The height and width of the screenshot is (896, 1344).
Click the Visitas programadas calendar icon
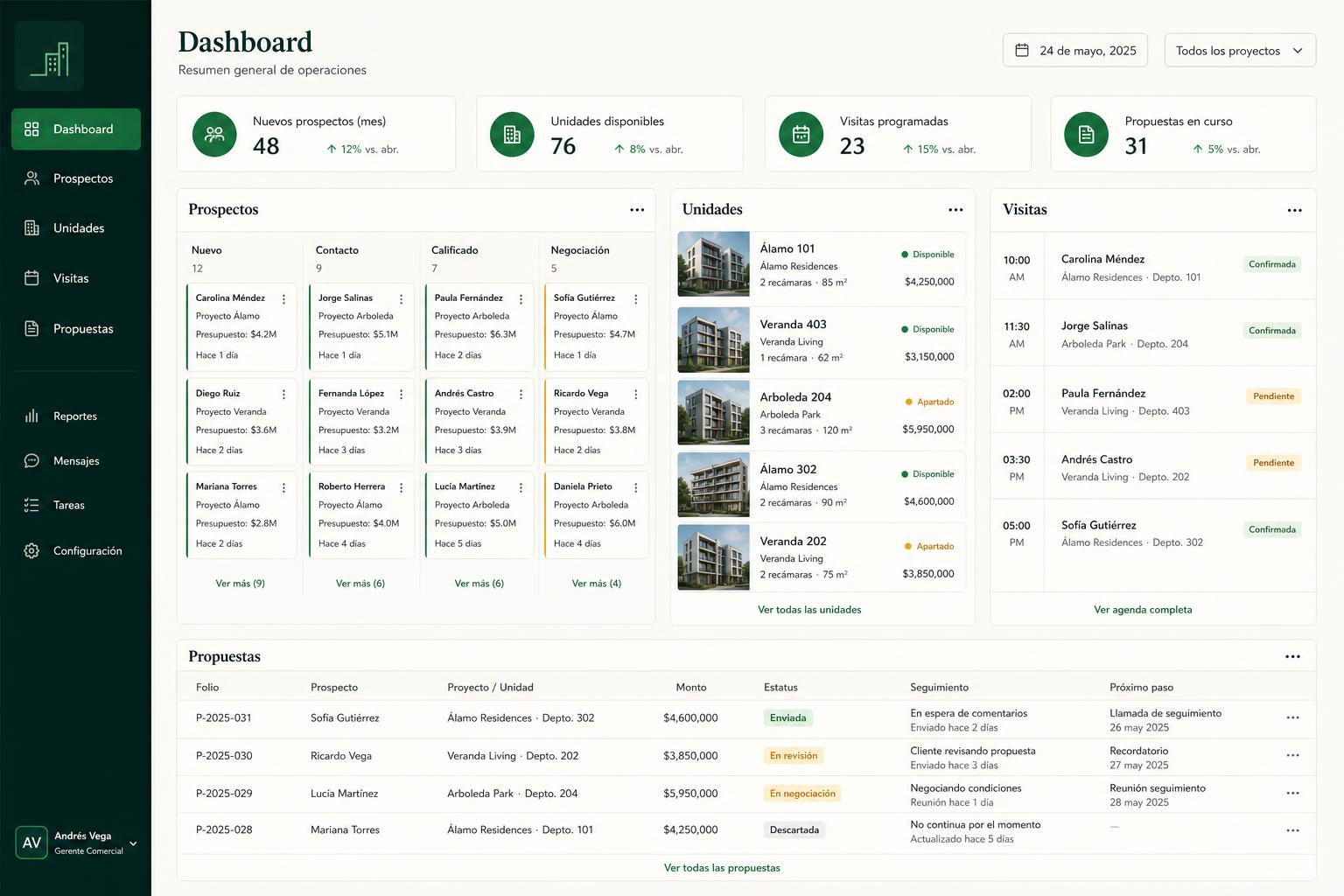coord(801,135)
